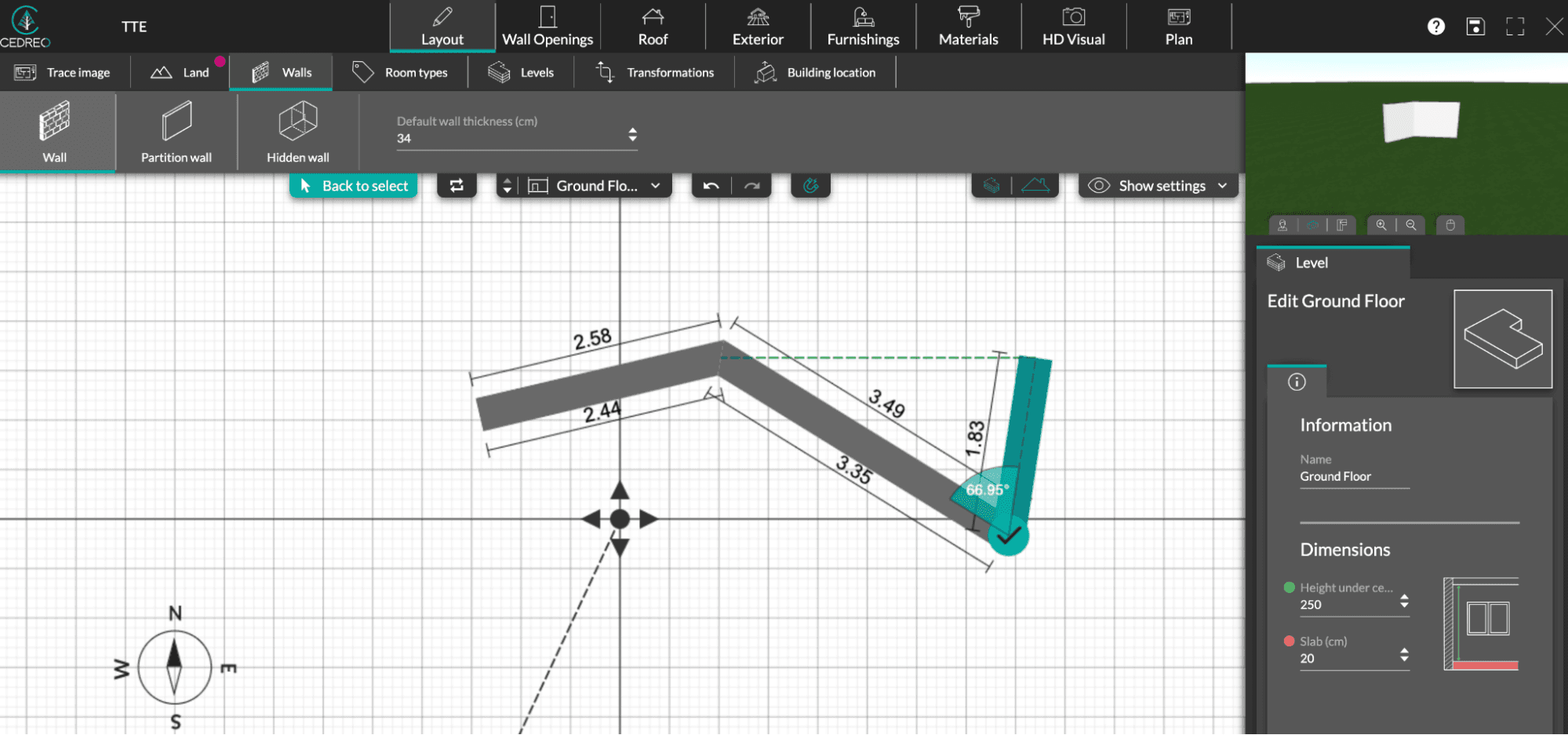Zoom out on the 3D preview
The height and width of the screenshot is (735, 1568).
click(1410, 225)
